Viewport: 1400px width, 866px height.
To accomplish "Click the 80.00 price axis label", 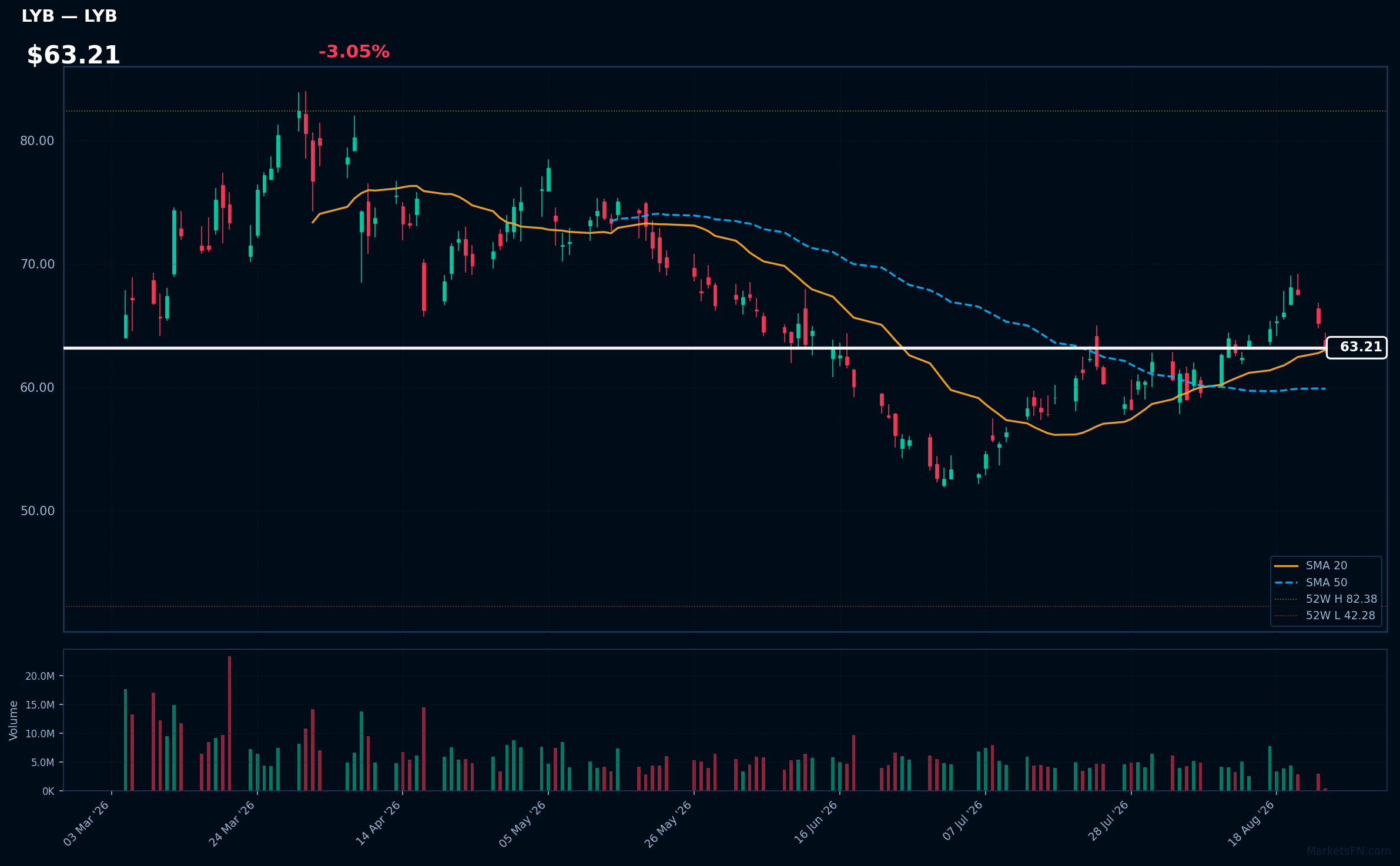I will [37, 141].
